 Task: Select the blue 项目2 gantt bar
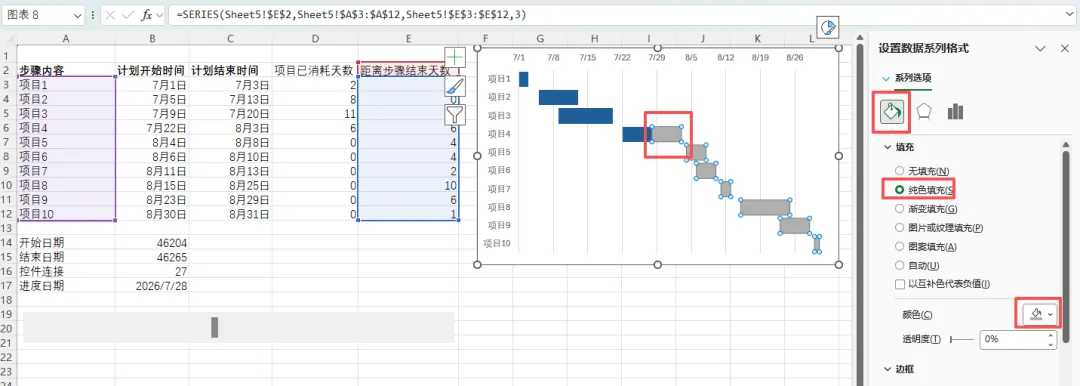tap(558, 97)
